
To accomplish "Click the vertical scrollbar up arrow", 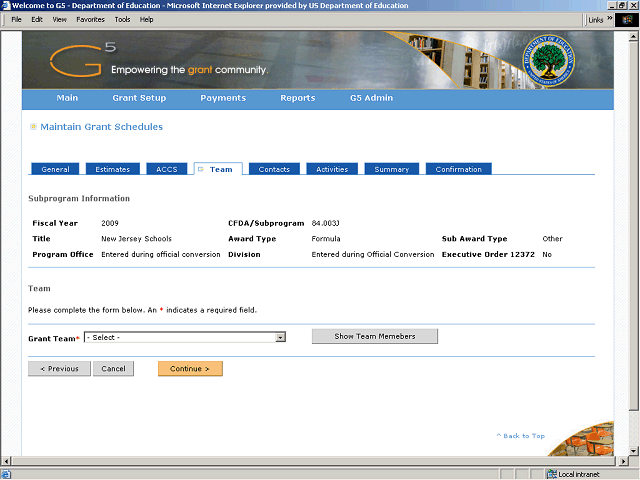I will pyautogui.click(x=633, y=36).
